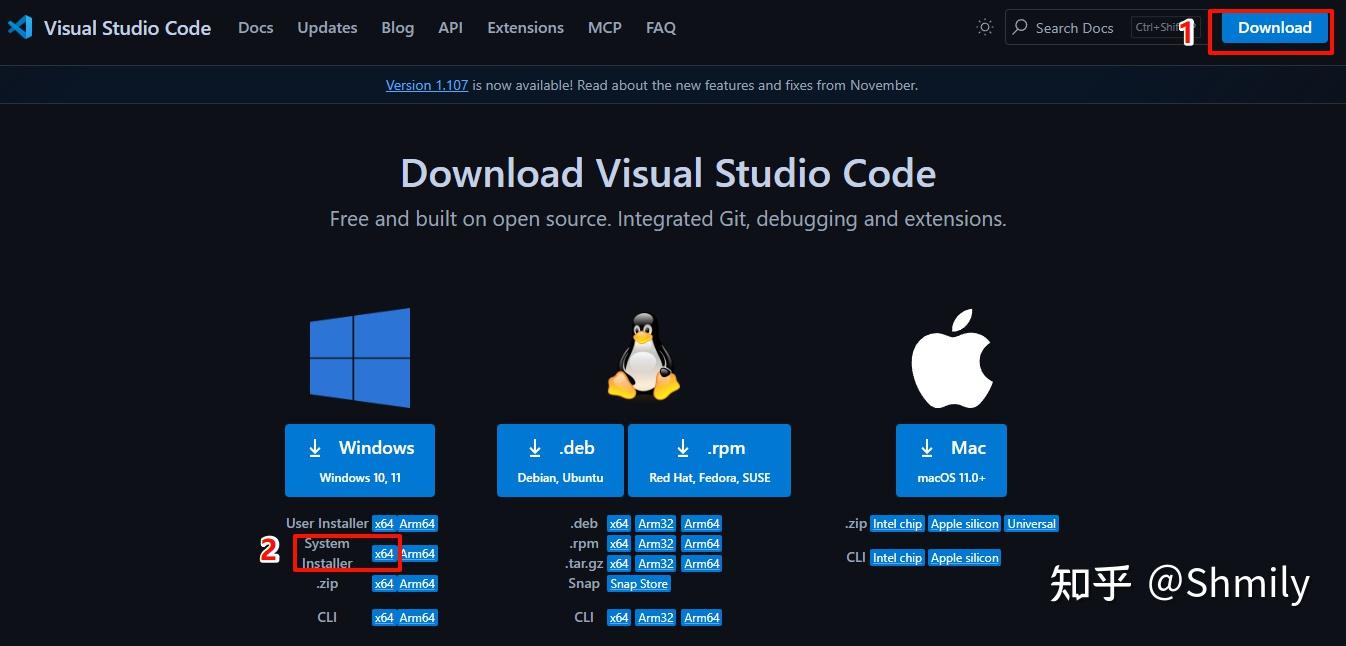Select Linux CLI x64 link

(619, 618)
